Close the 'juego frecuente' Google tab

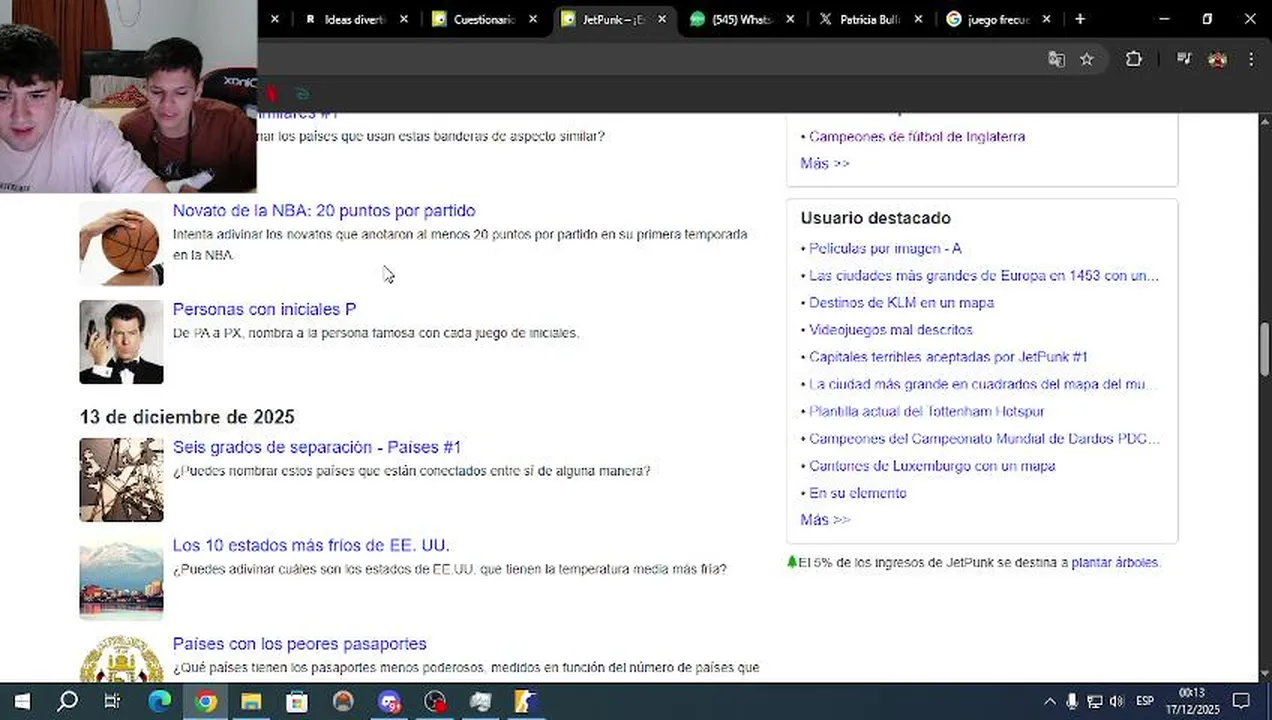tap(1047, 19)
